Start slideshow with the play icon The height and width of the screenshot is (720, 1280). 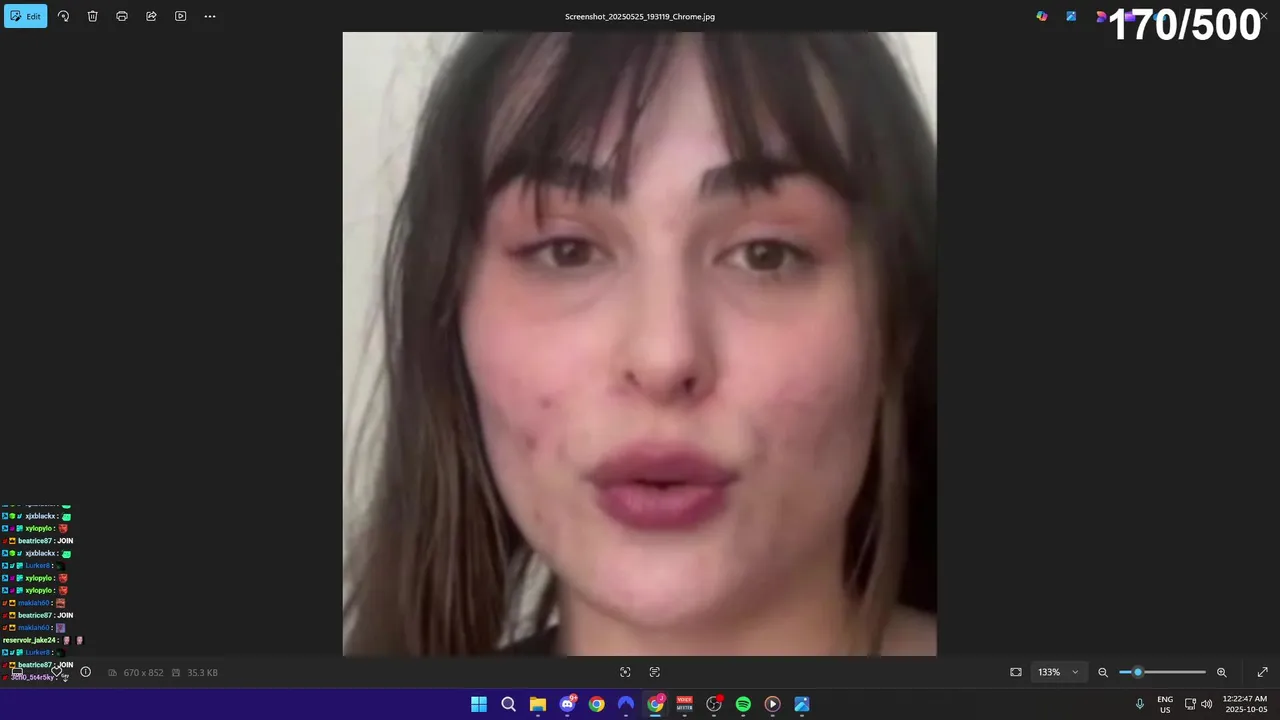180,16
